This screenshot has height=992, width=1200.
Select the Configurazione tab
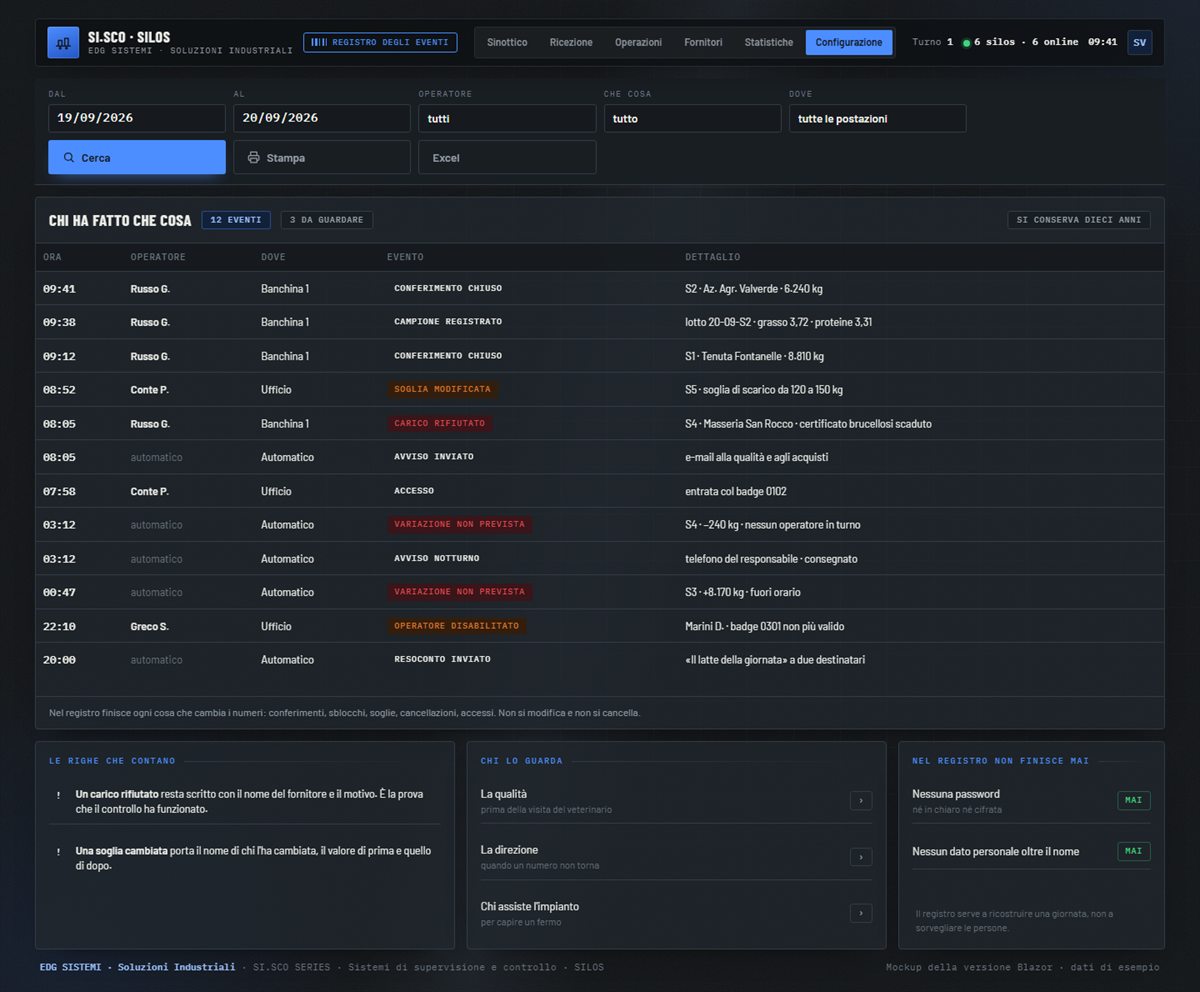(x=849, y=42)
